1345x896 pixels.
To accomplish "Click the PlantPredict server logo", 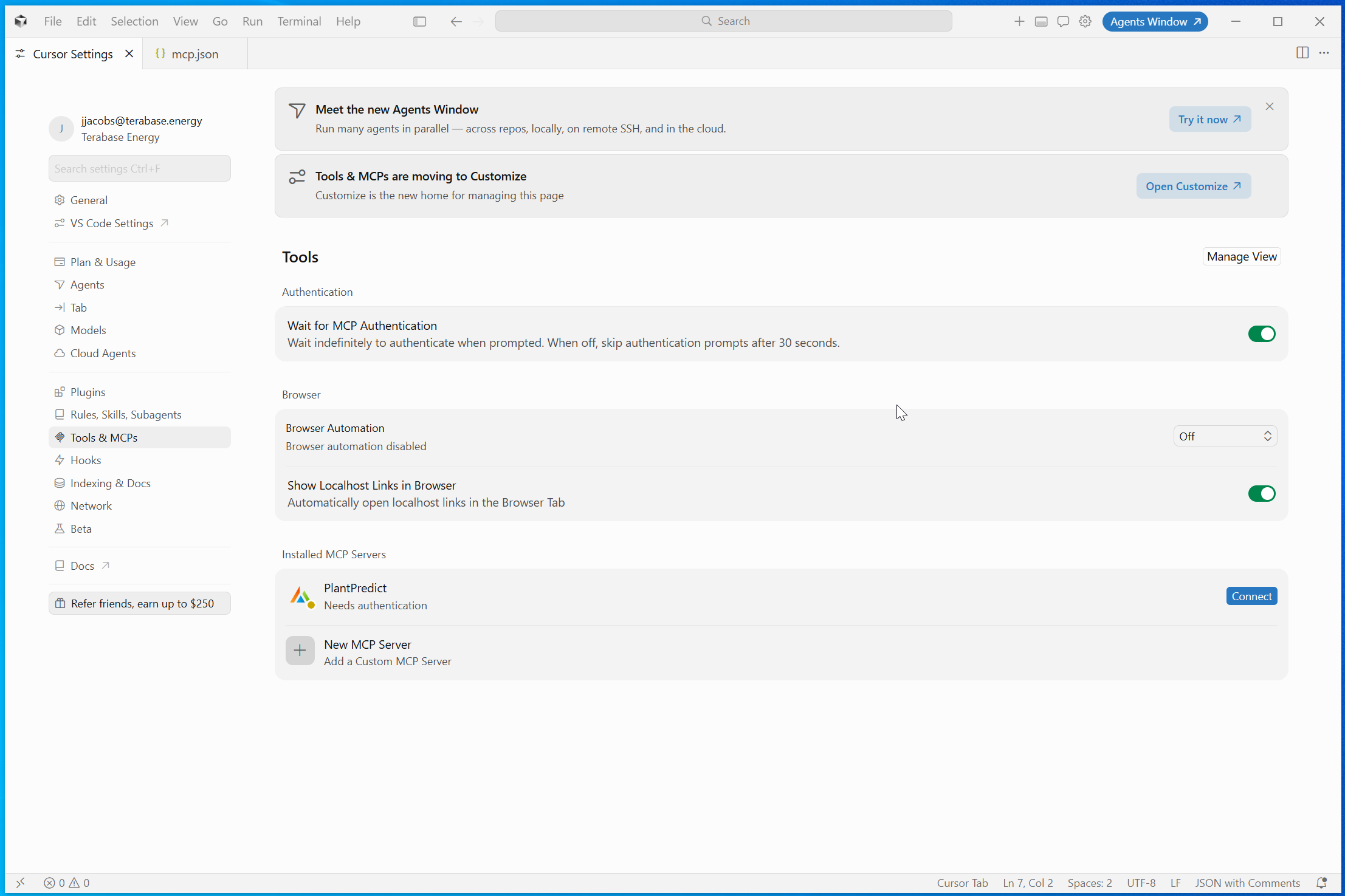I will (x=302, y=597).
